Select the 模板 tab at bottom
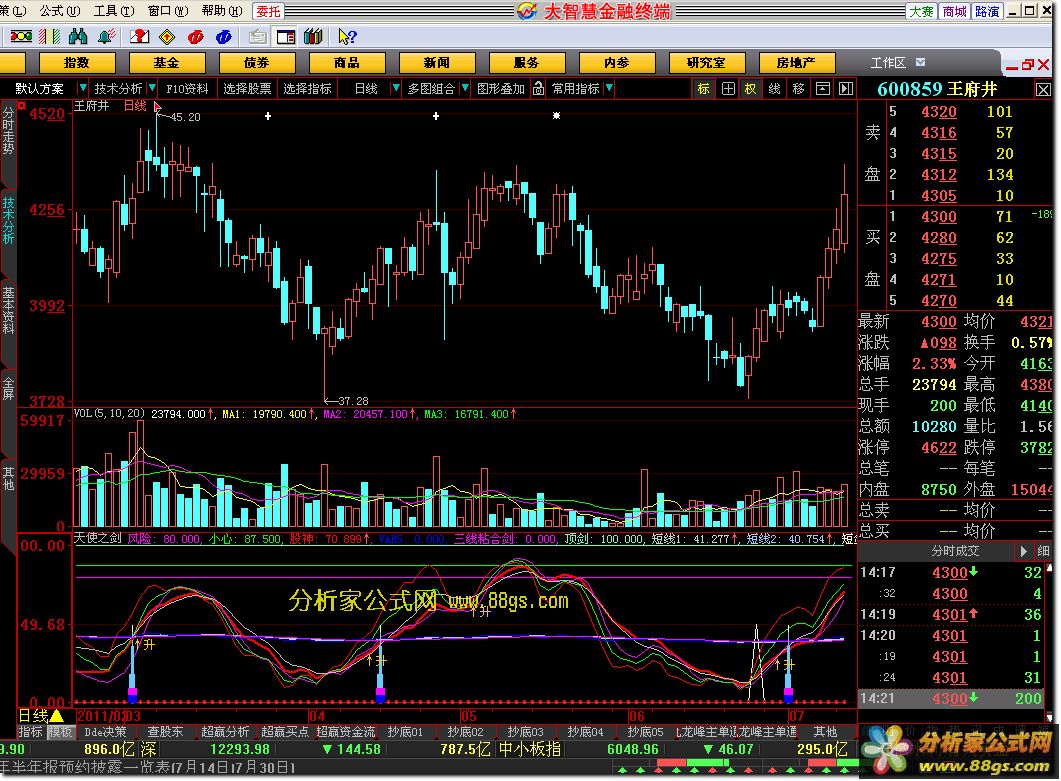This screenshot has height=781, width=1061. tap(60, 732)
